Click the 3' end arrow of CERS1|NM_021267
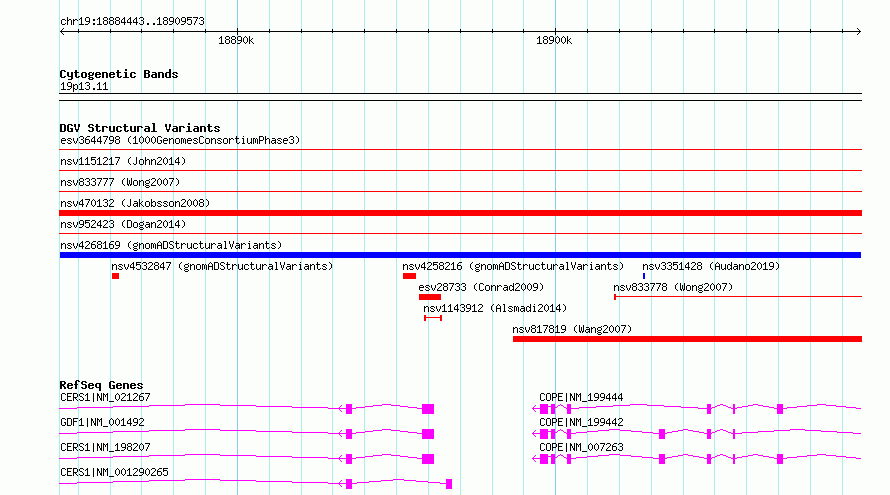890x495 pixels. 342,409
